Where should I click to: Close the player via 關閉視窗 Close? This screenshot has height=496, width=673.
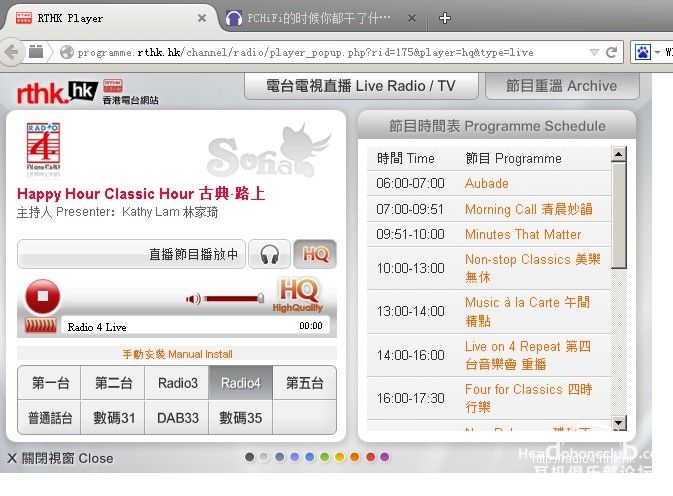[x=61, y=458]
